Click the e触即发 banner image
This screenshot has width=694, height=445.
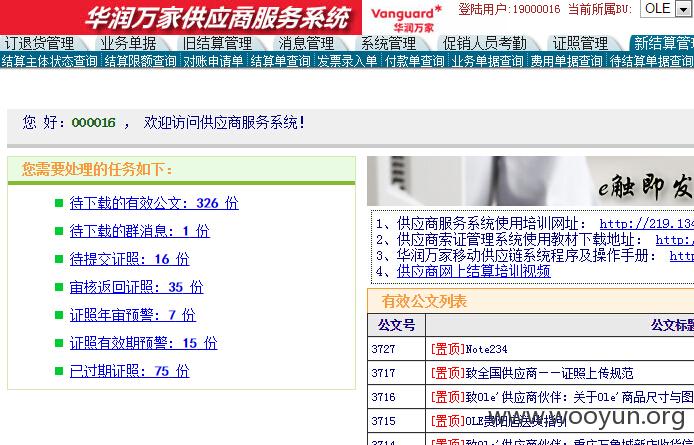530,181
